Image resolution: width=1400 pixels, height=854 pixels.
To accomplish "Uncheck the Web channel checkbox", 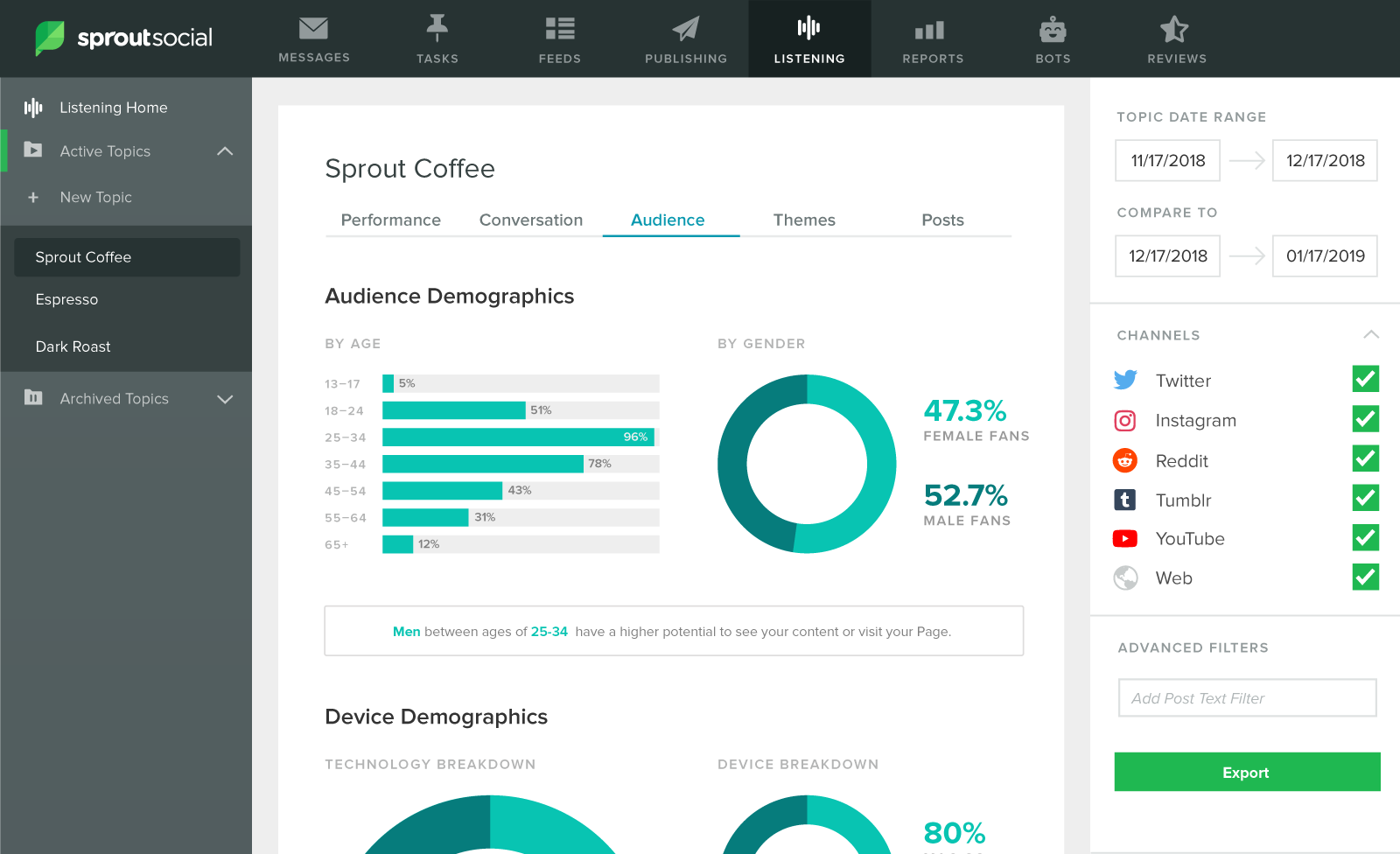I will (1365, 577).
